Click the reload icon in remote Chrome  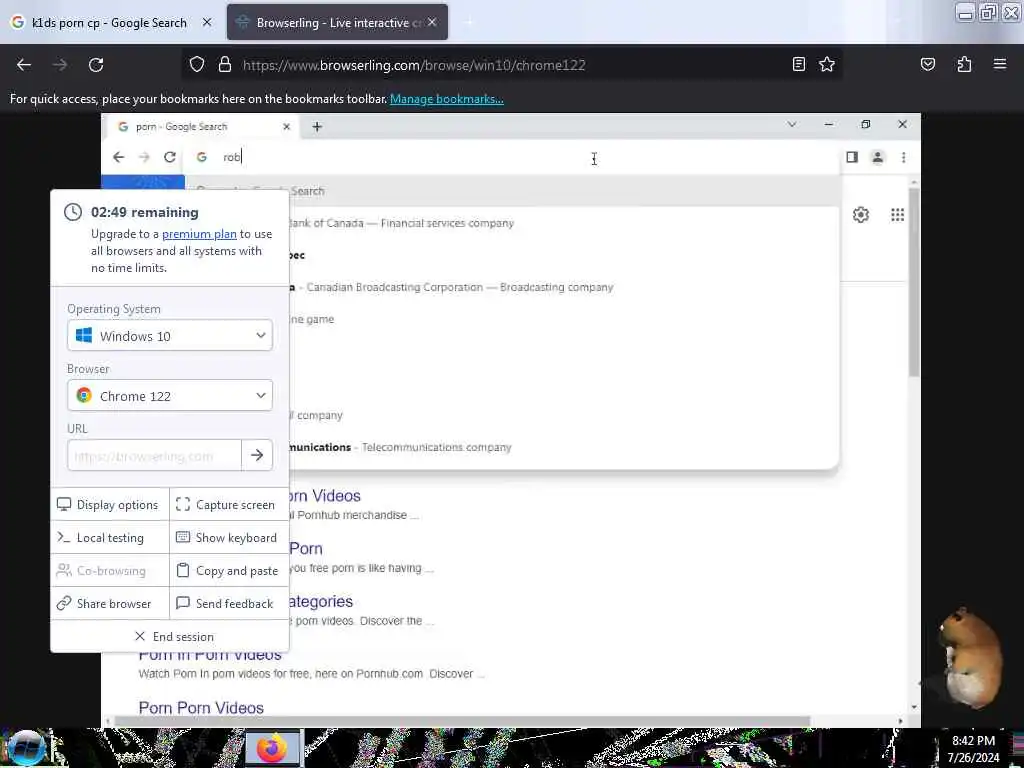click(170, 157)
